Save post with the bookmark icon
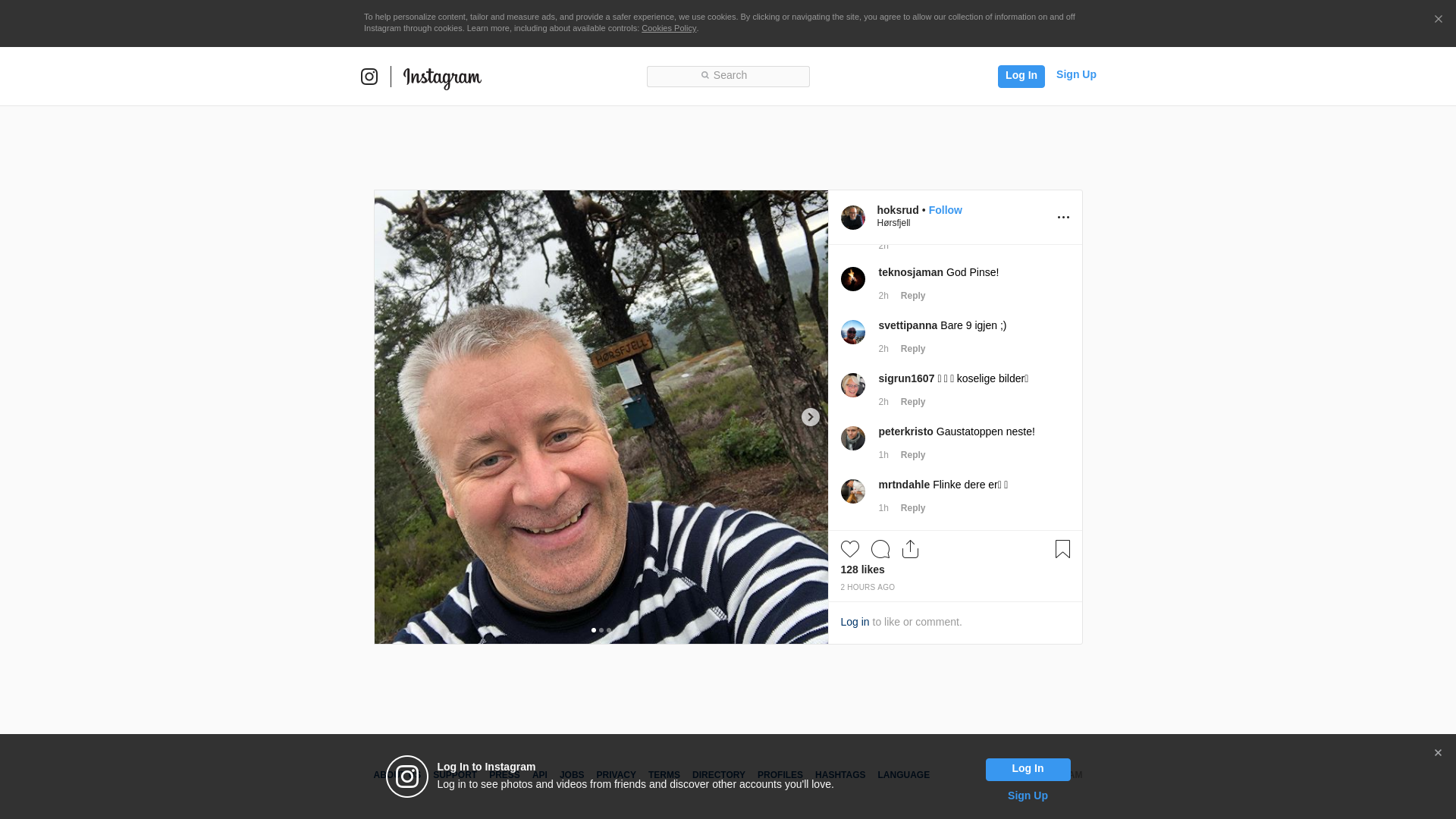Viewport: 1456px width, 819px height. pos(1062,549)
